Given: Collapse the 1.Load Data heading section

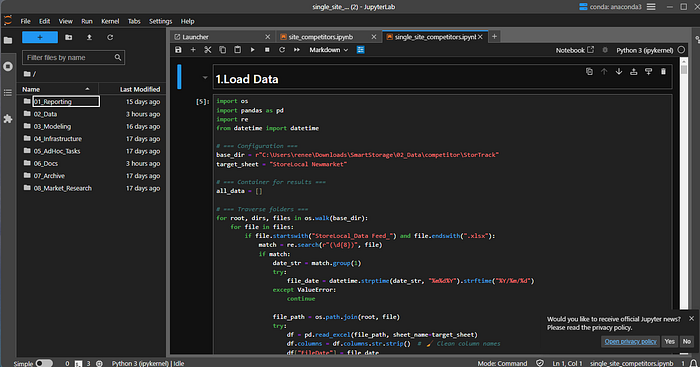Looking at the screenshot, I should click(205, 78).
